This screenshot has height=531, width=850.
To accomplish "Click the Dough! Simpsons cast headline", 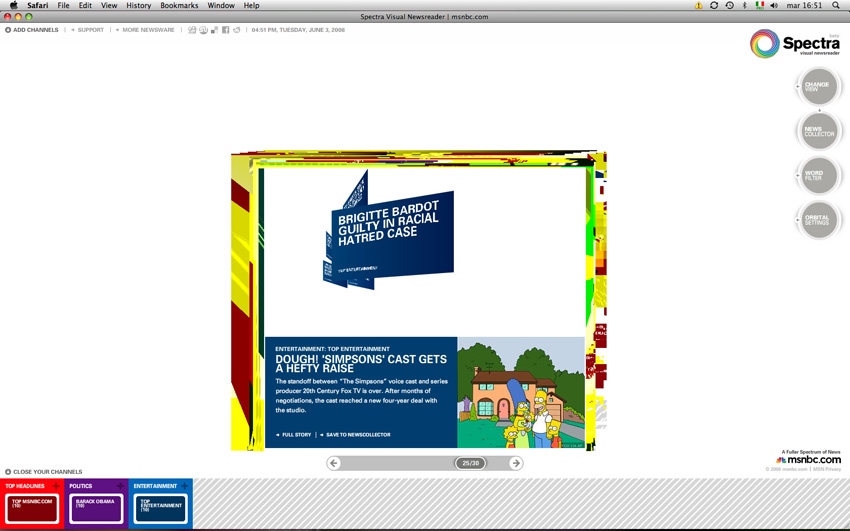I will tap(361, 364).
